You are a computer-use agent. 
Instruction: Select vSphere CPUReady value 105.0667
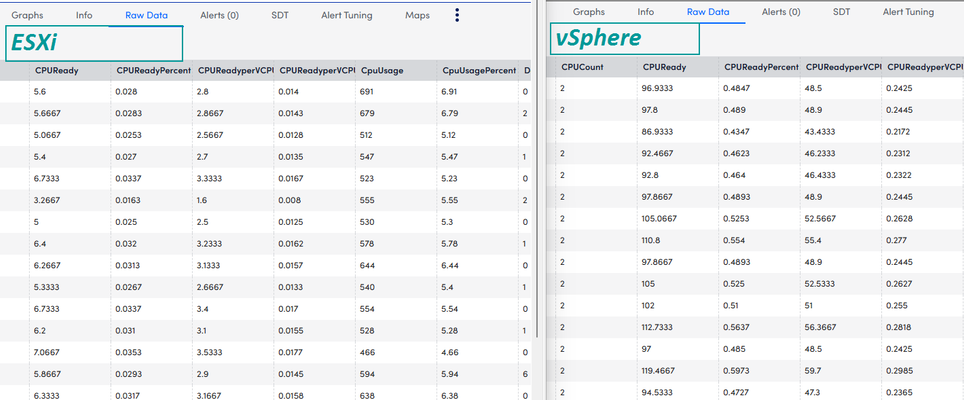[x=660, y=218]
